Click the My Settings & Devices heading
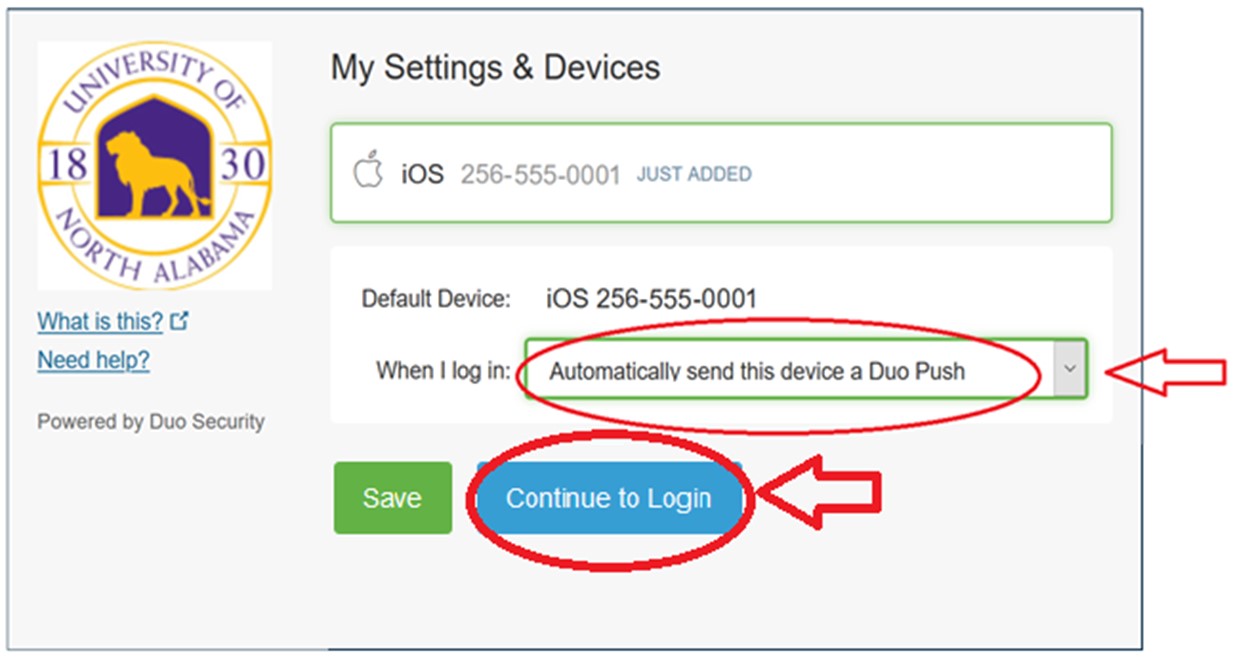 pos(495,67)
